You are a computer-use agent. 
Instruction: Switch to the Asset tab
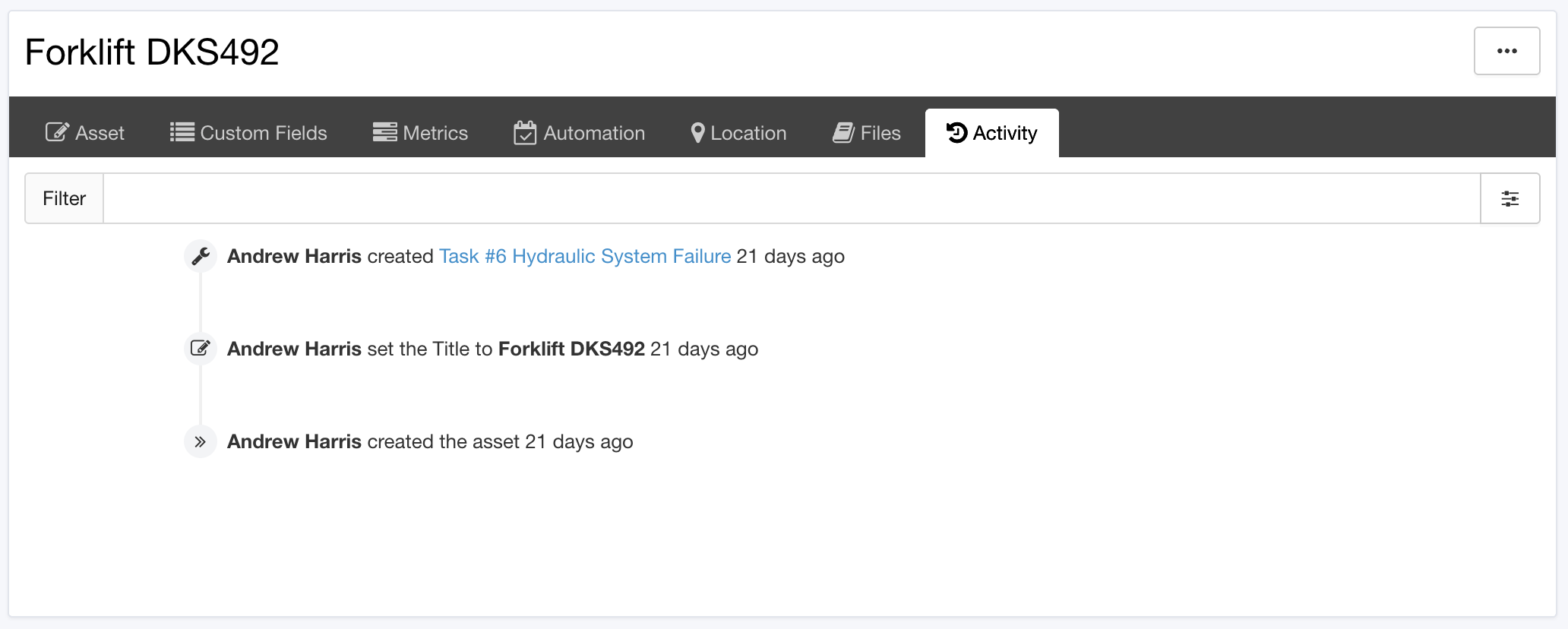click(x=85, y=133)
